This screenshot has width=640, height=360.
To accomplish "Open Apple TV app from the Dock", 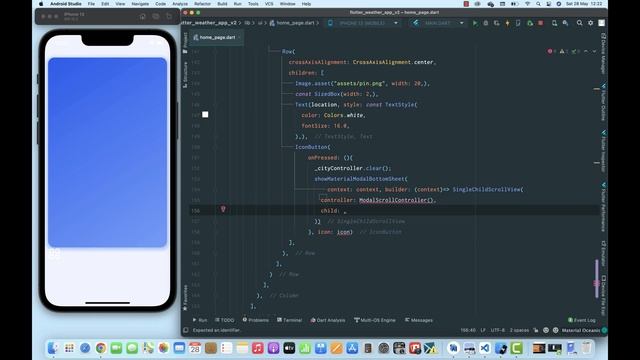I will (x=289, y=348).
